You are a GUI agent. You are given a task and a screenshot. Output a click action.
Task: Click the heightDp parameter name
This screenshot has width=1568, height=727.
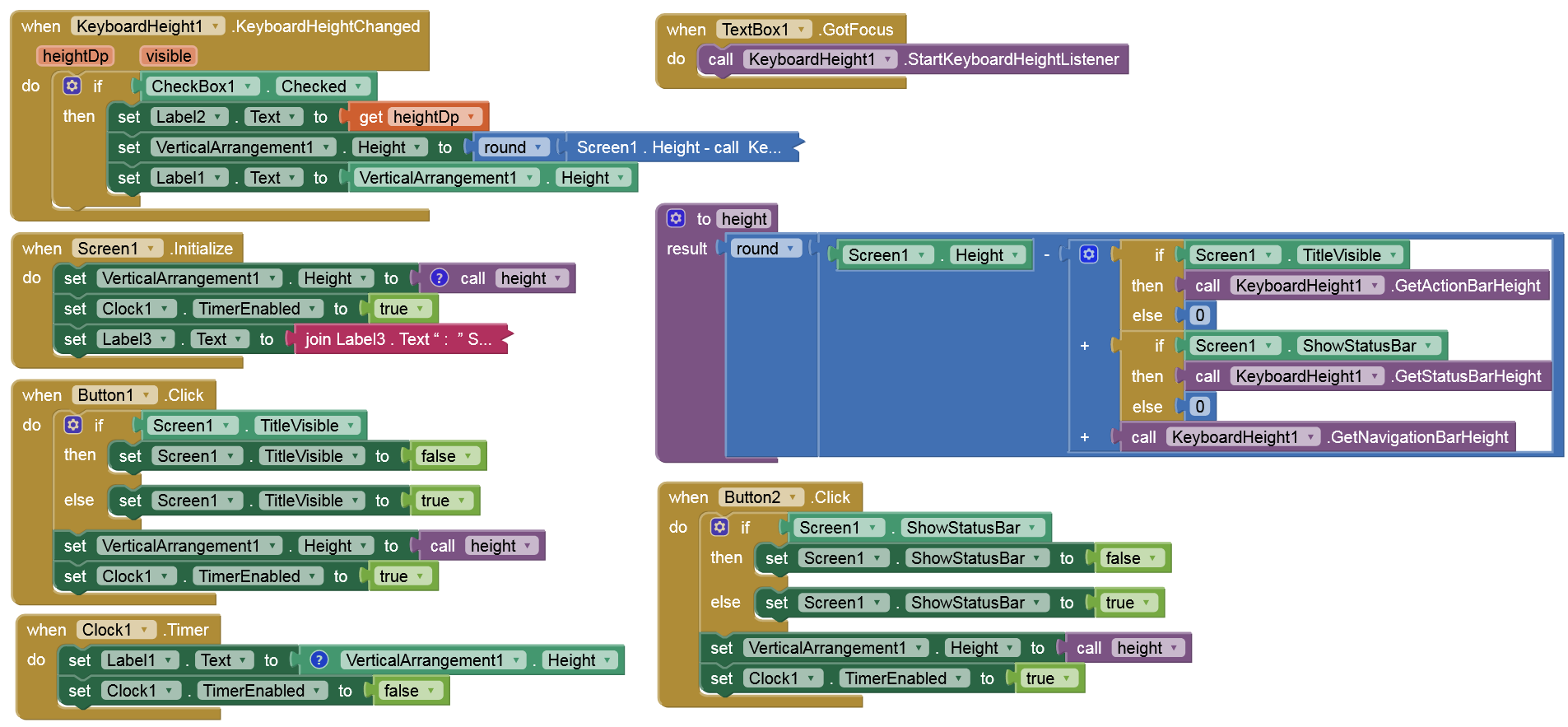point(76,56)
